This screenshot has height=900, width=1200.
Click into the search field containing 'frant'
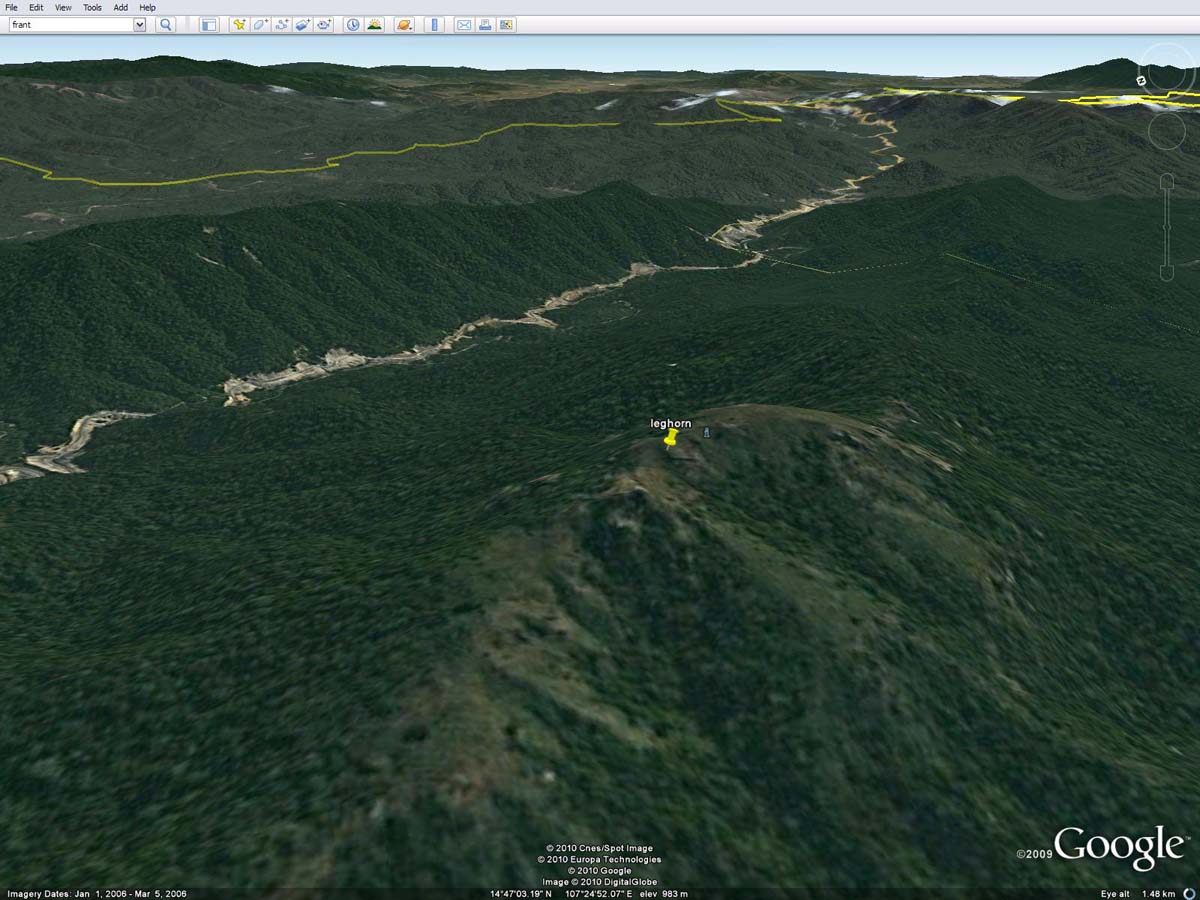click(x=70, y=24)
